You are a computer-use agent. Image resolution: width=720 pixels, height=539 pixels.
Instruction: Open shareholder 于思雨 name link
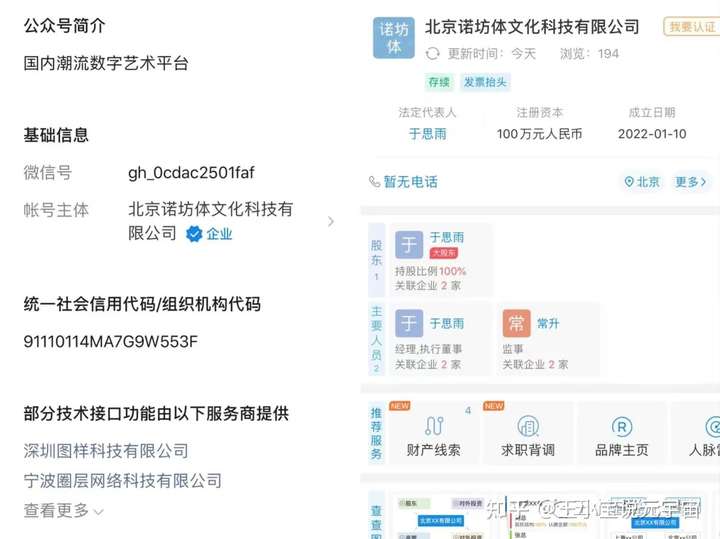pyautogui.click(x=447, y=237)
